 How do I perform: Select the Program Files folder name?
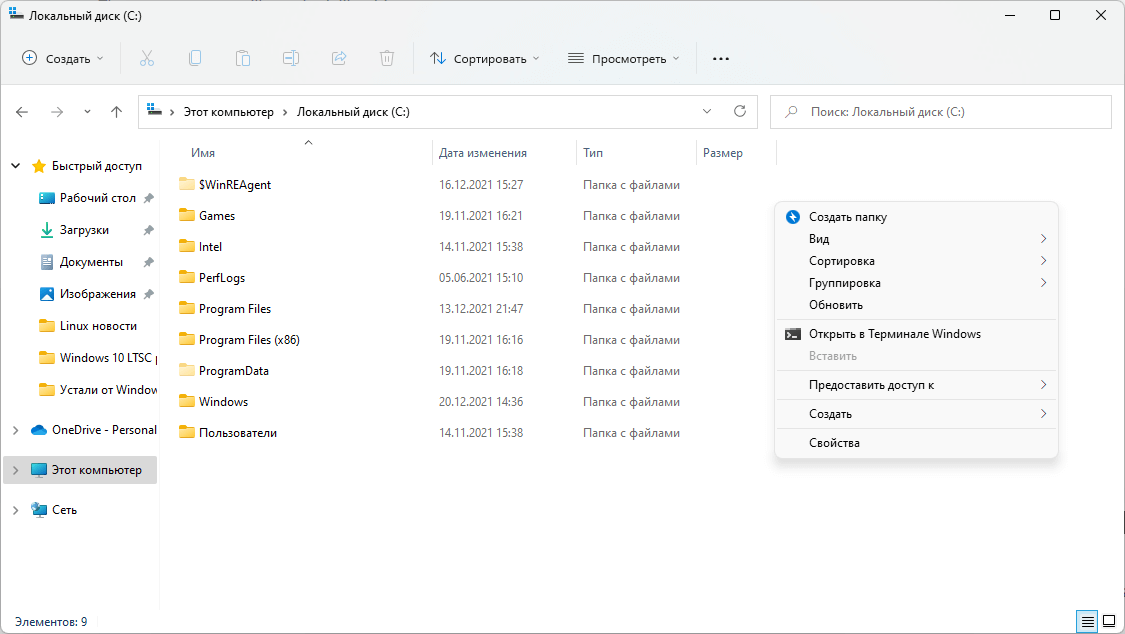coord(235,308)
